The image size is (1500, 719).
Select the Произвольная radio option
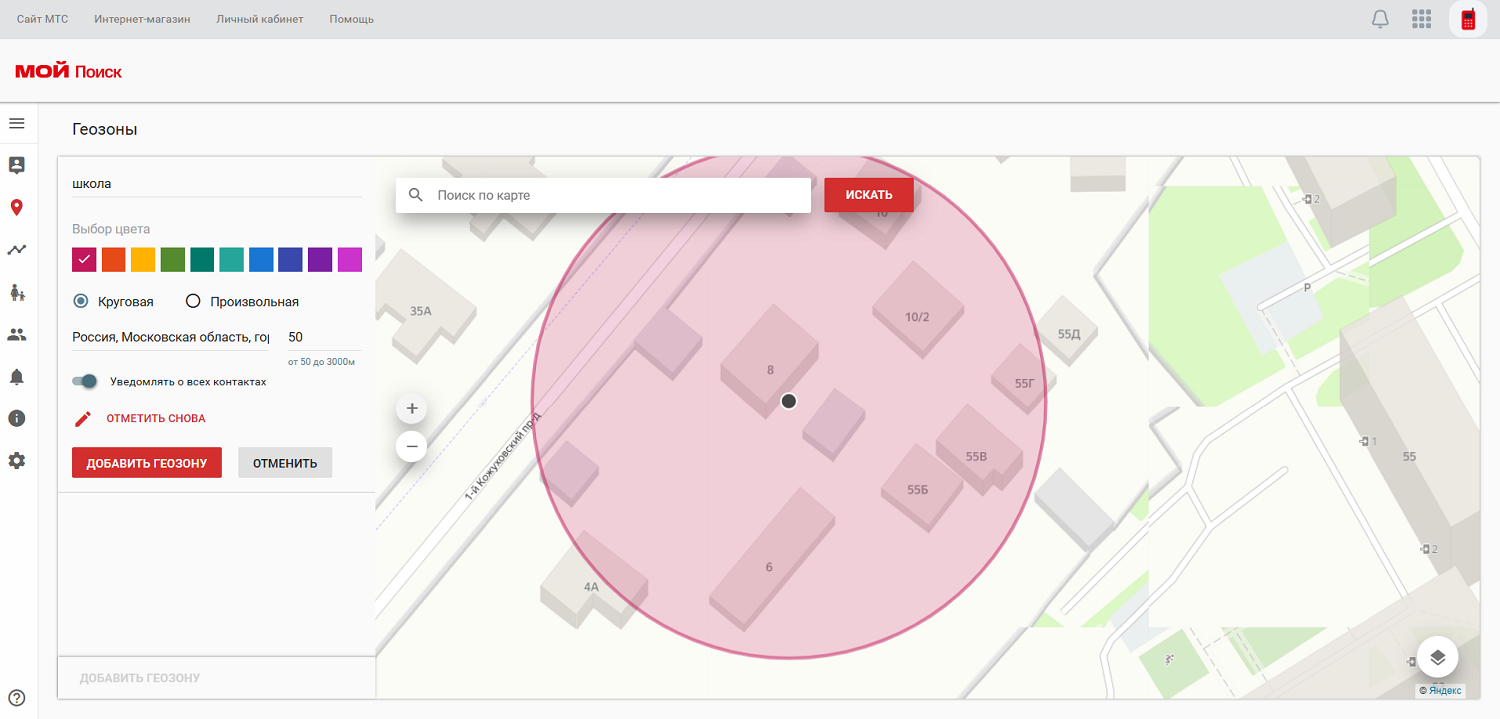pos(193,301)
